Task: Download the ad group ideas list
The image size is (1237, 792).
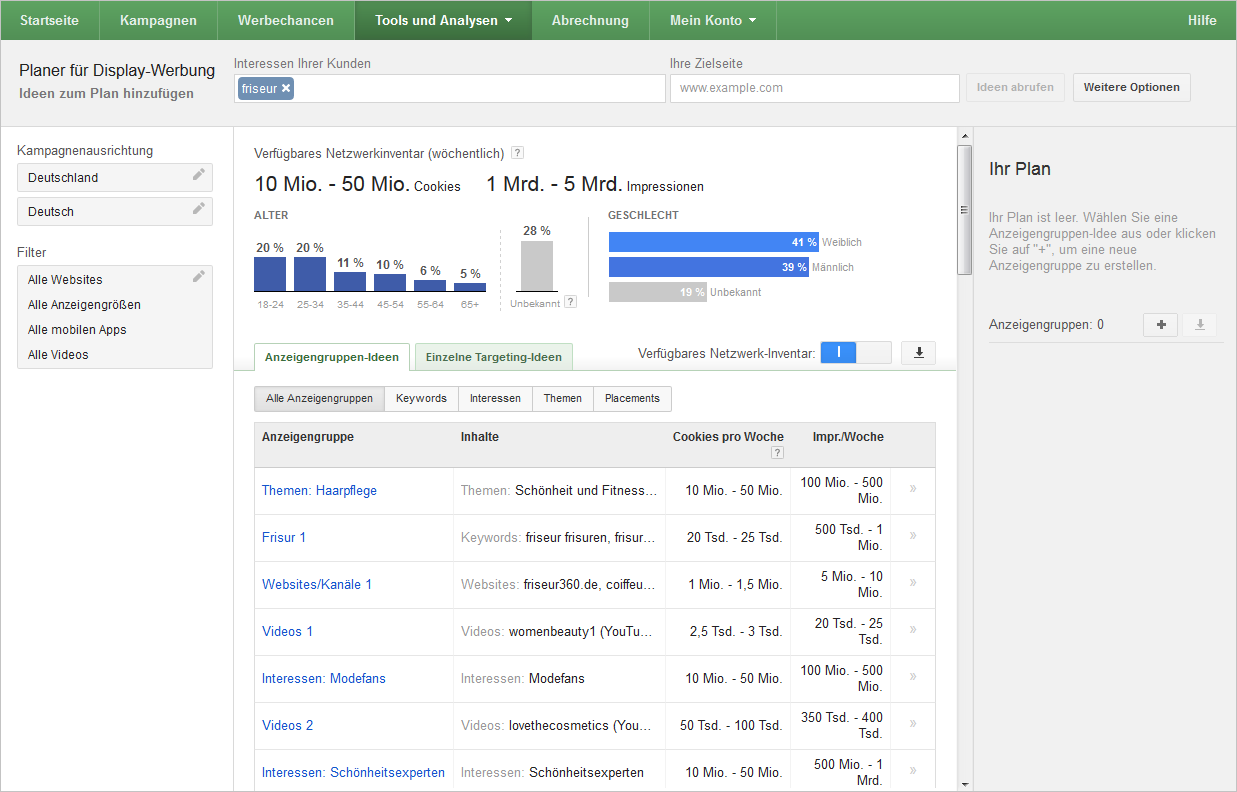Action: point(919,353)
